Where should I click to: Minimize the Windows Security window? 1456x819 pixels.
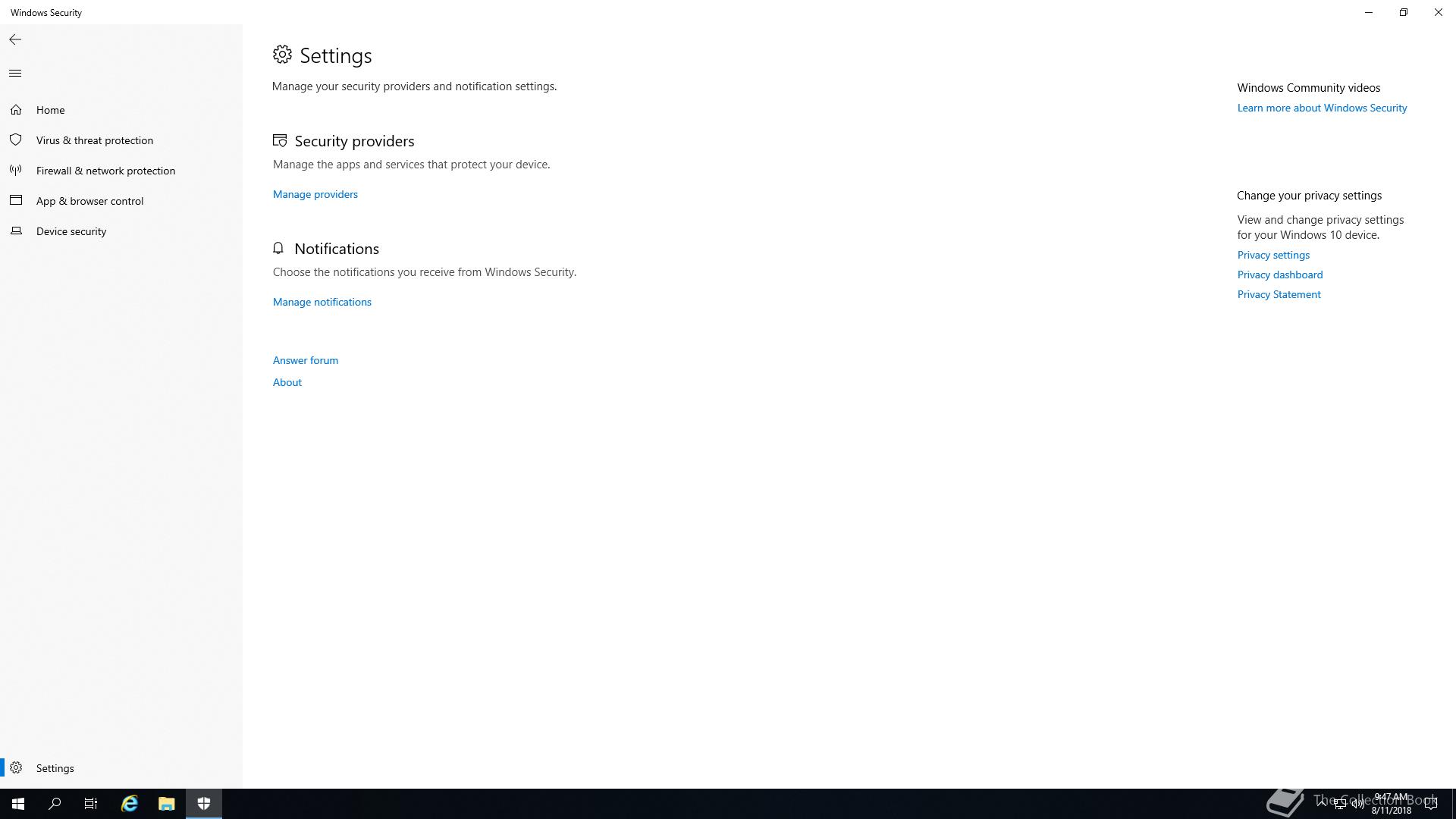point(1369,12)
